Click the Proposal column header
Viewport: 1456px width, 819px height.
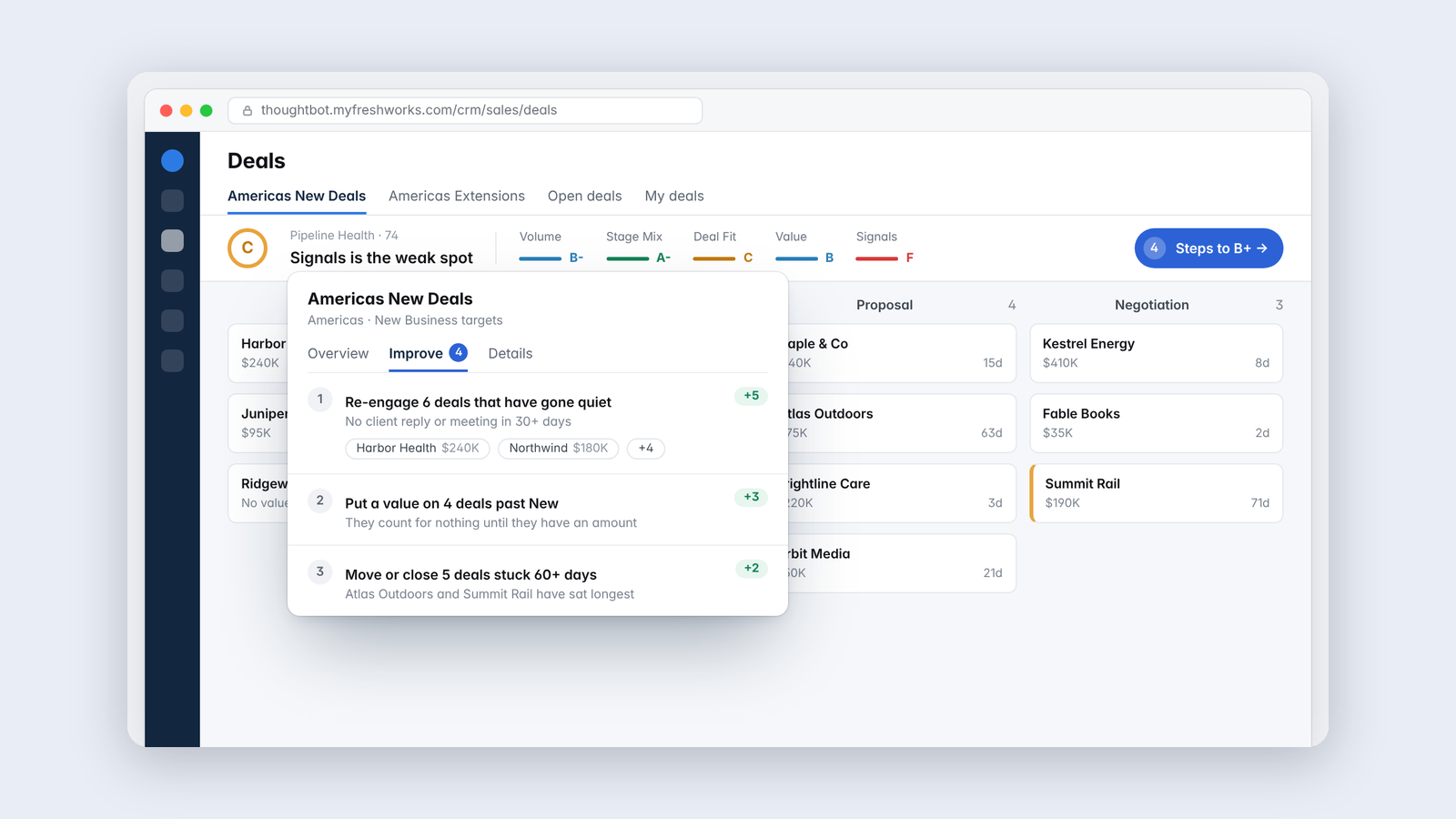click(885, 305)
